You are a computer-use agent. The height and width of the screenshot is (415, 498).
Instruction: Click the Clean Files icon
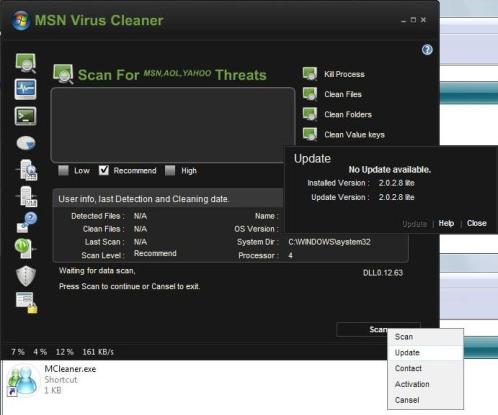[310, 94]
